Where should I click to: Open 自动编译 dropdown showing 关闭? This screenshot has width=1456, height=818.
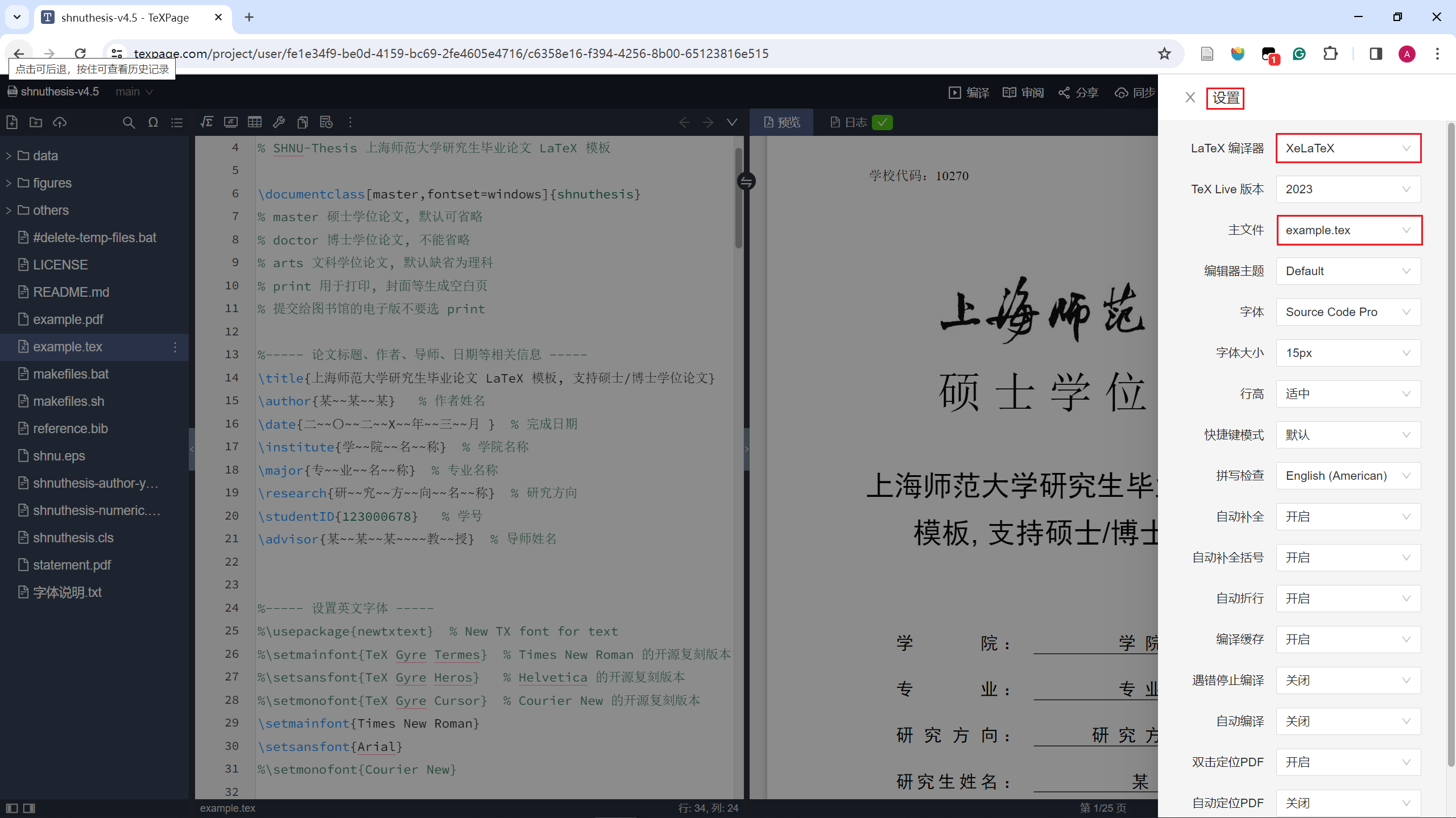pos(1348,721)
